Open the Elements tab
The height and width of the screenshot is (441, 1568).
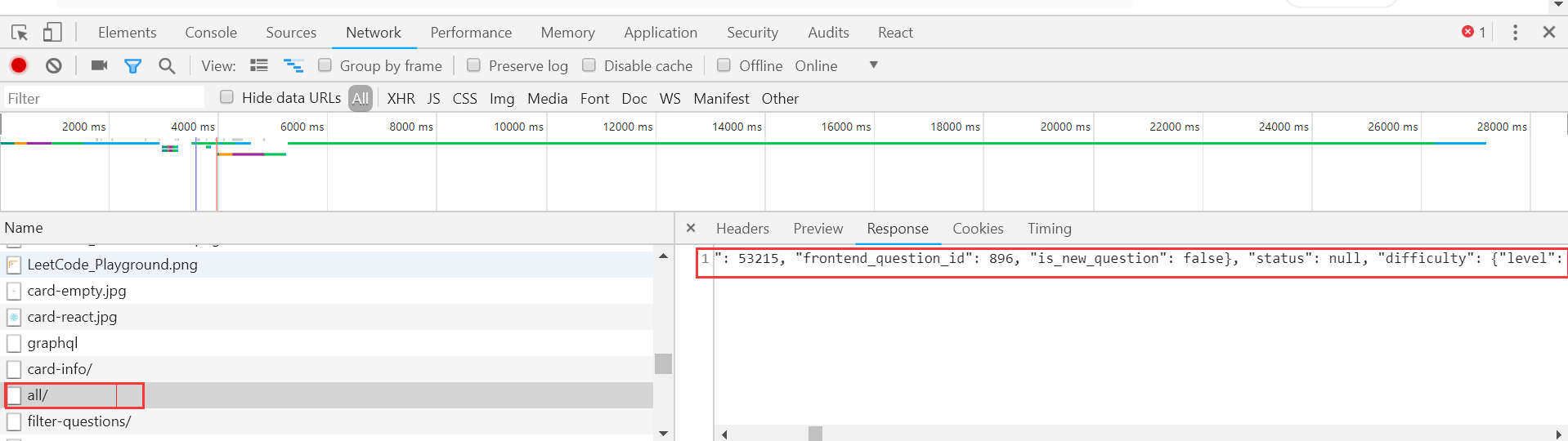[x=127, y=33]
